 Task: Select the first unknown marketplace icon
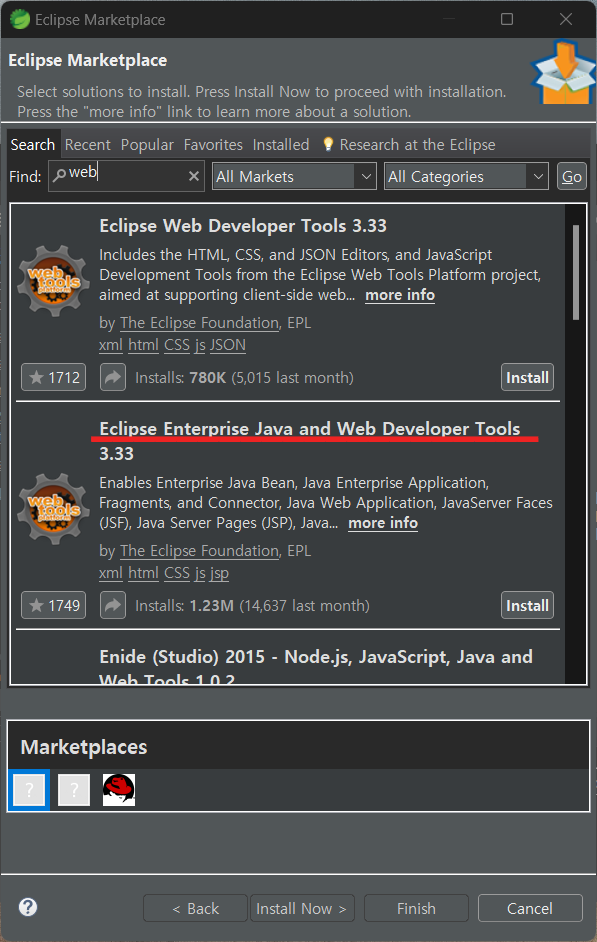29,789
